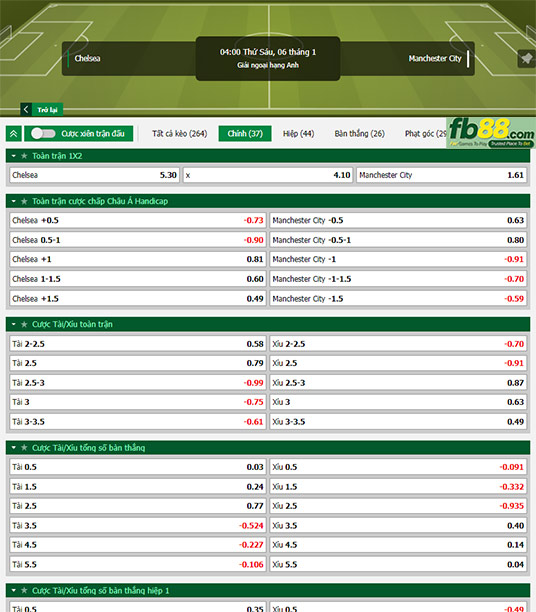The height and width of the screenshot is (612, 536).
Task: Collapse the Cược Tài/Xỉu toàn trận arrow
Action: click(14, 324)
